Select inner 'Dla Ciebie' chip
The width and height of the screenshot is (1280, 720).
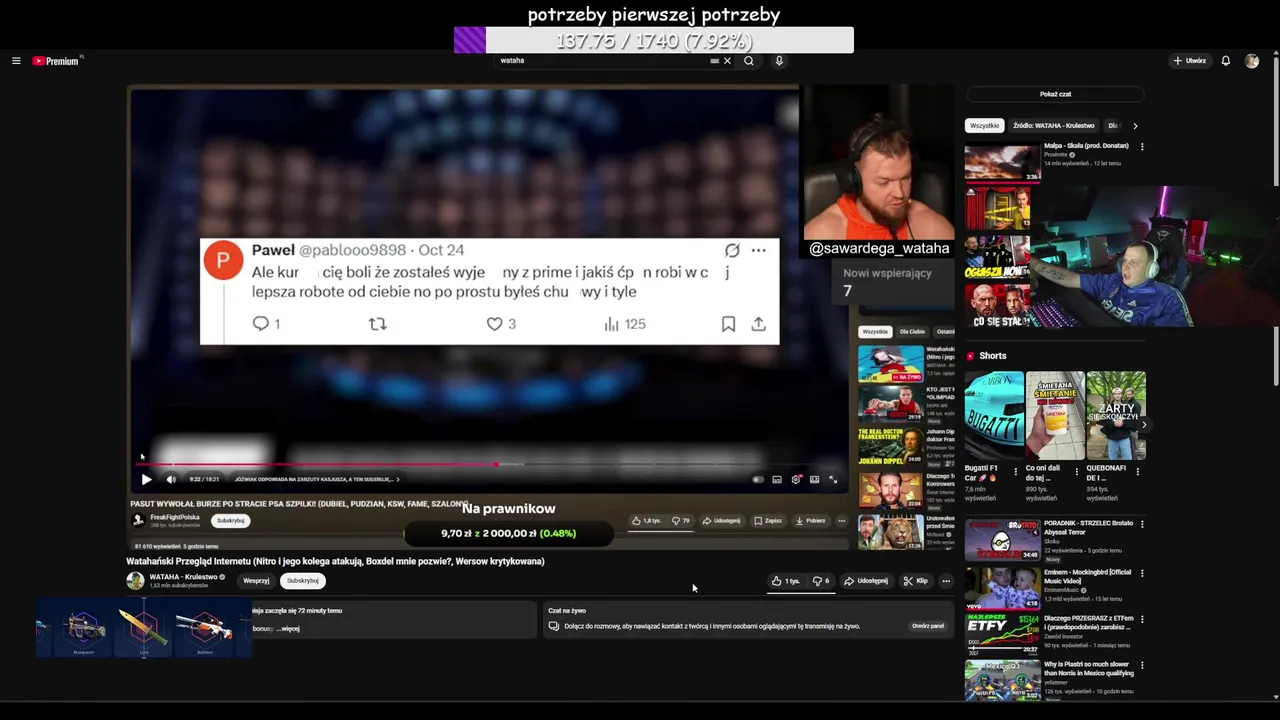912,332
